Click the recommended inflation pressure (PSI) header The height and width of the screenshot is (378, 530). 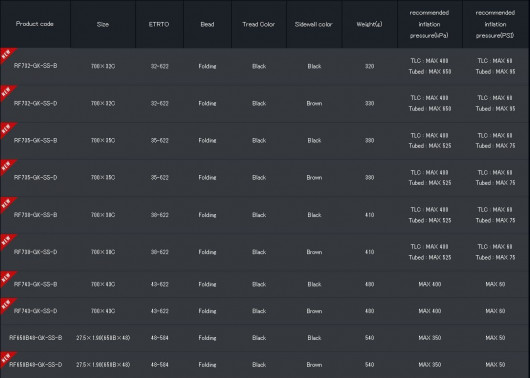(x=496, y=24)
